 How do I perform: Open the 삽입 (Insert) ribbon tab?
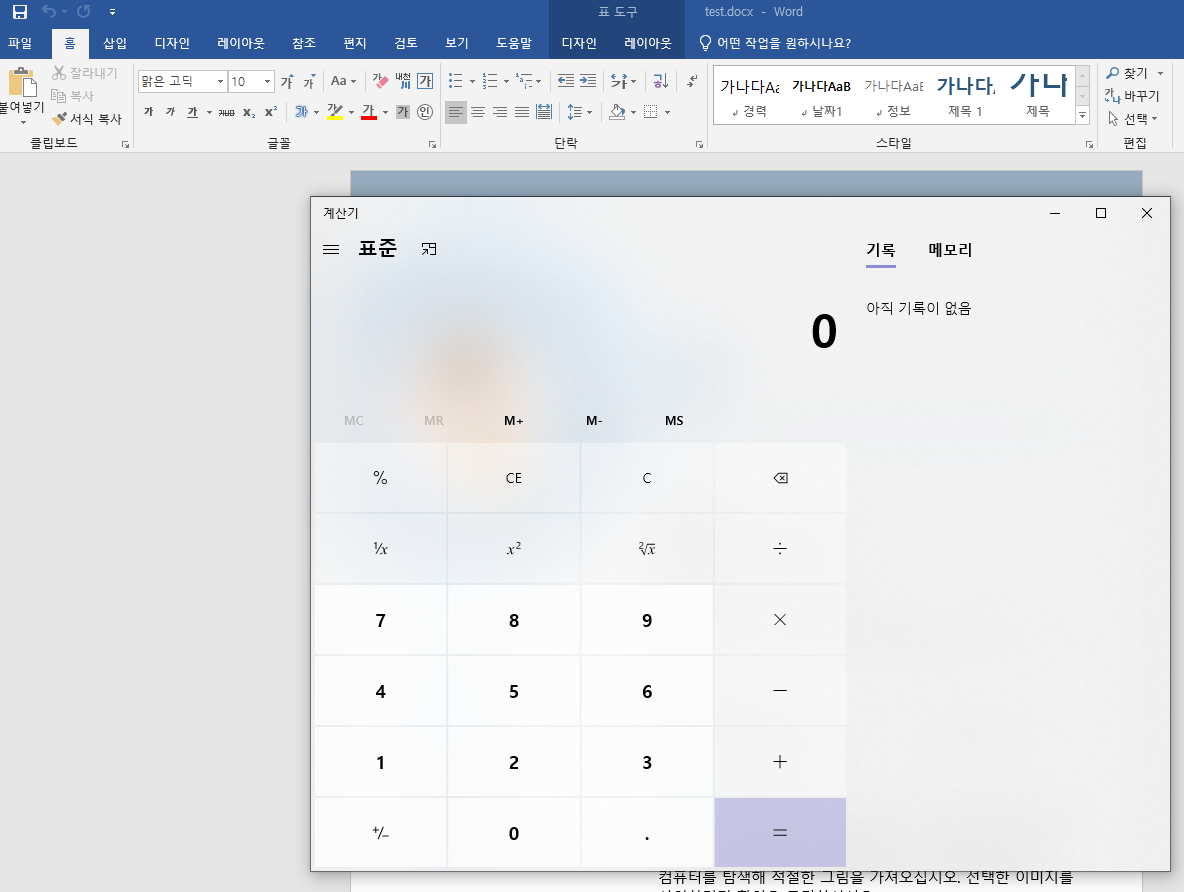(x=115, y=43)
